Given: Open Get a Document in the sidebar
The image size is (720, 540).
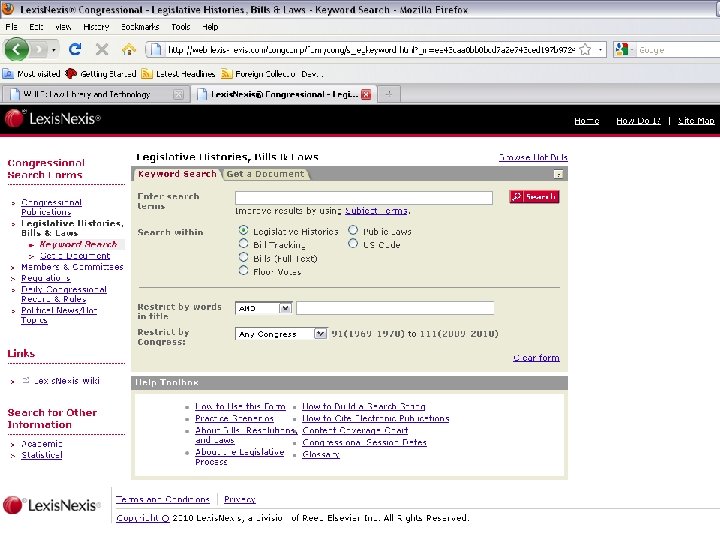Looking at the screenshot, I should (x=75, y=256).
